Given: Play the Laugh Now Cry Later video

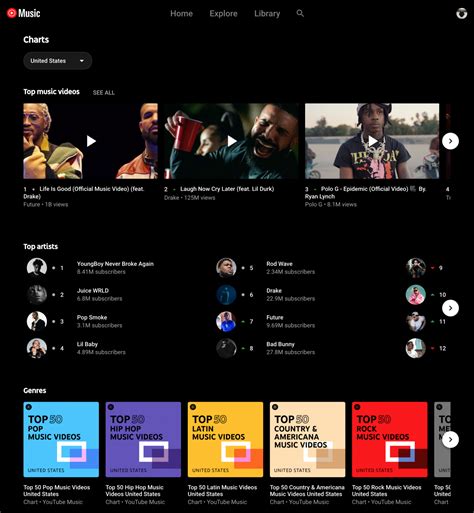Looking at the screenshot, I should [231, 141].
